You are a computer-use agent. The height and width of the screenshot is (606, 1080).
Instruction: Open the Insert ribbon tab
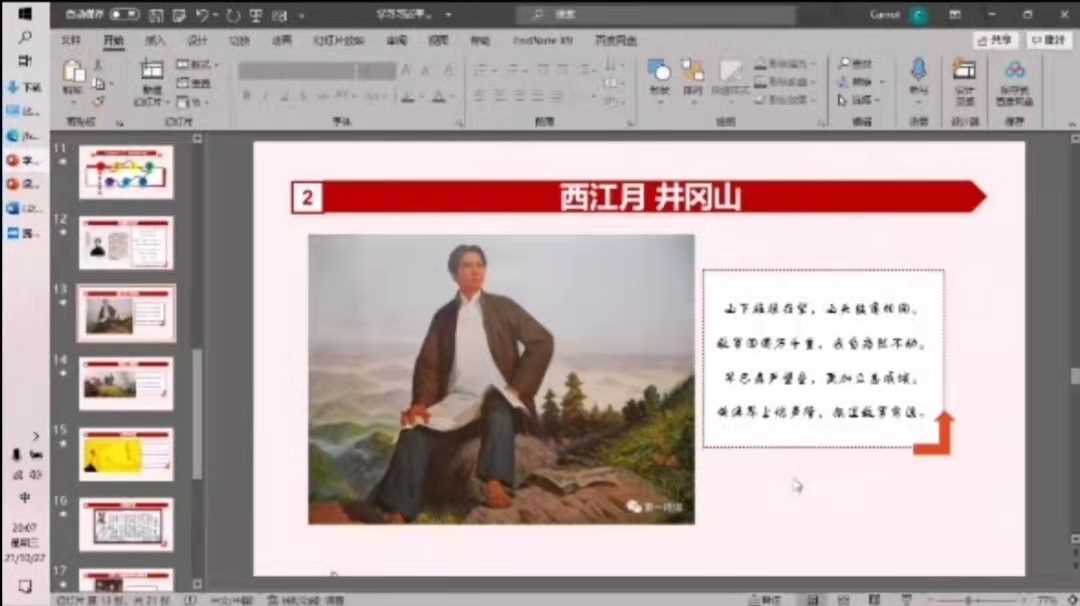155,41
